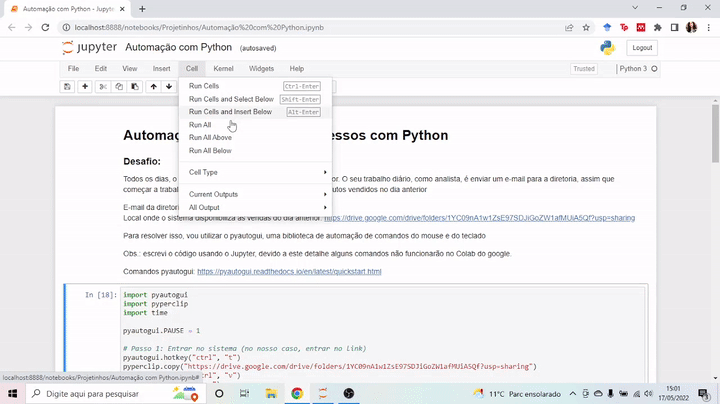Reload the page in Chrome
The height and width of the screenshot is (404, 720).
click(x=45, y=28)
